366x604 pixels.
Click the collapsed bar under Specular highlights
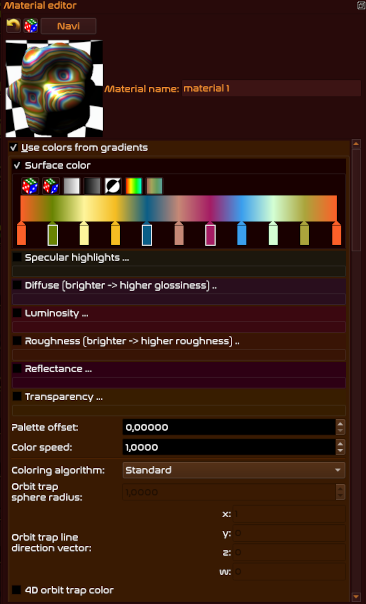179,271
